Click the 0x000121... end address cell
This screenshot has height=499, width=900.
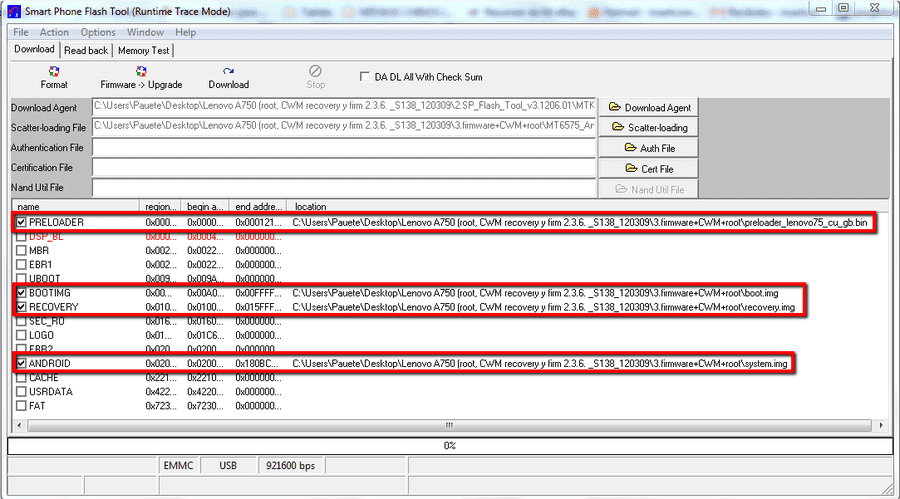[x=258, y=222]
